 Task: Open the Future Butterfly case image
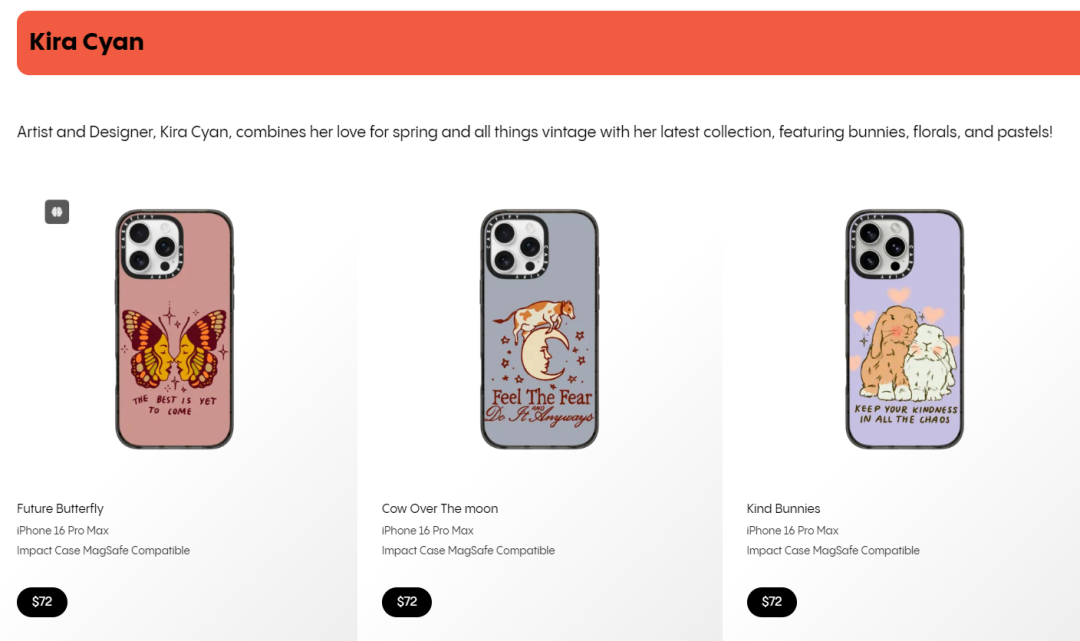174,329
